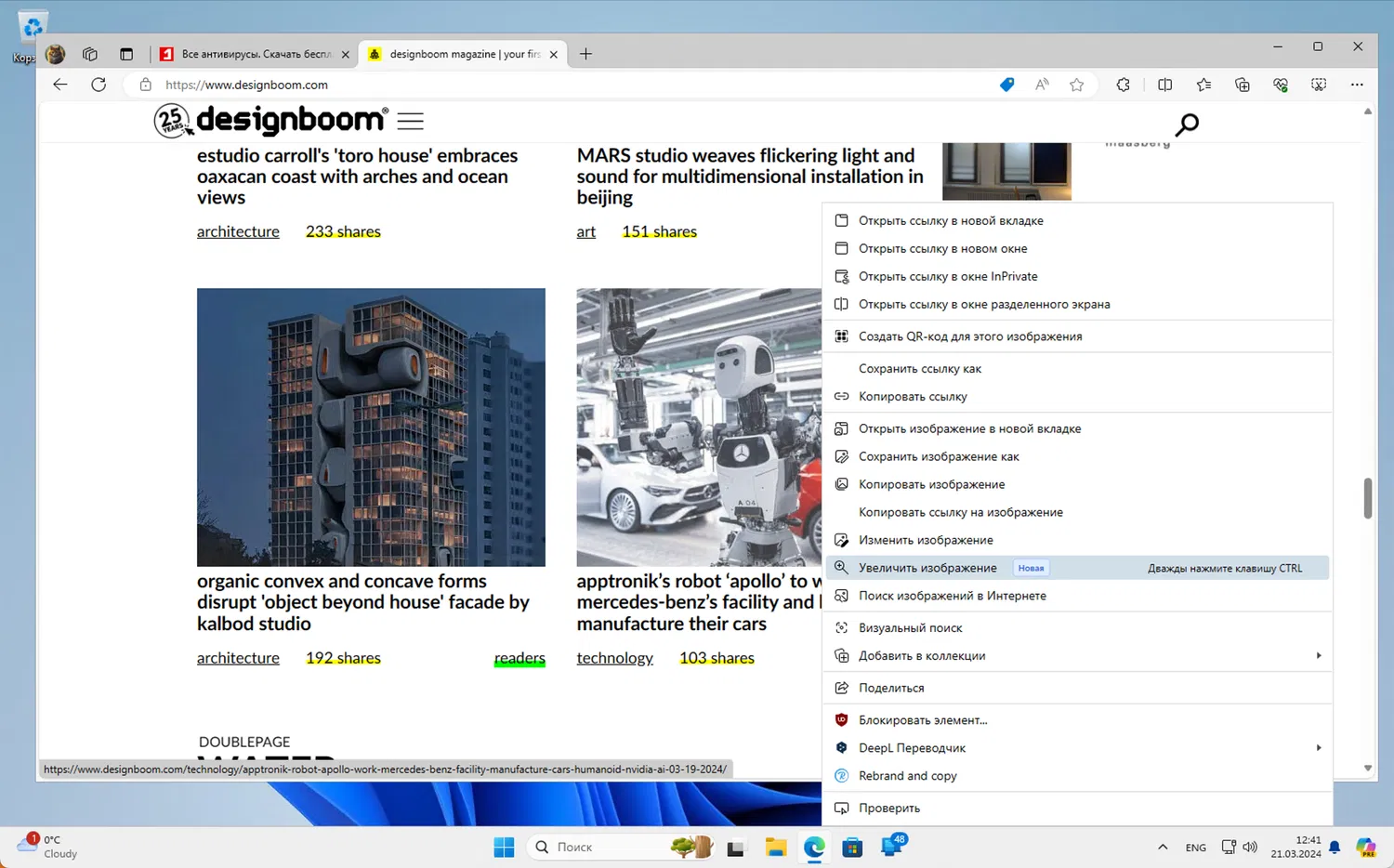Viewport: 1394px width, 868px height.
Task: Select 'Поиск изображений в Интернете'
Action: [1078, 596]
